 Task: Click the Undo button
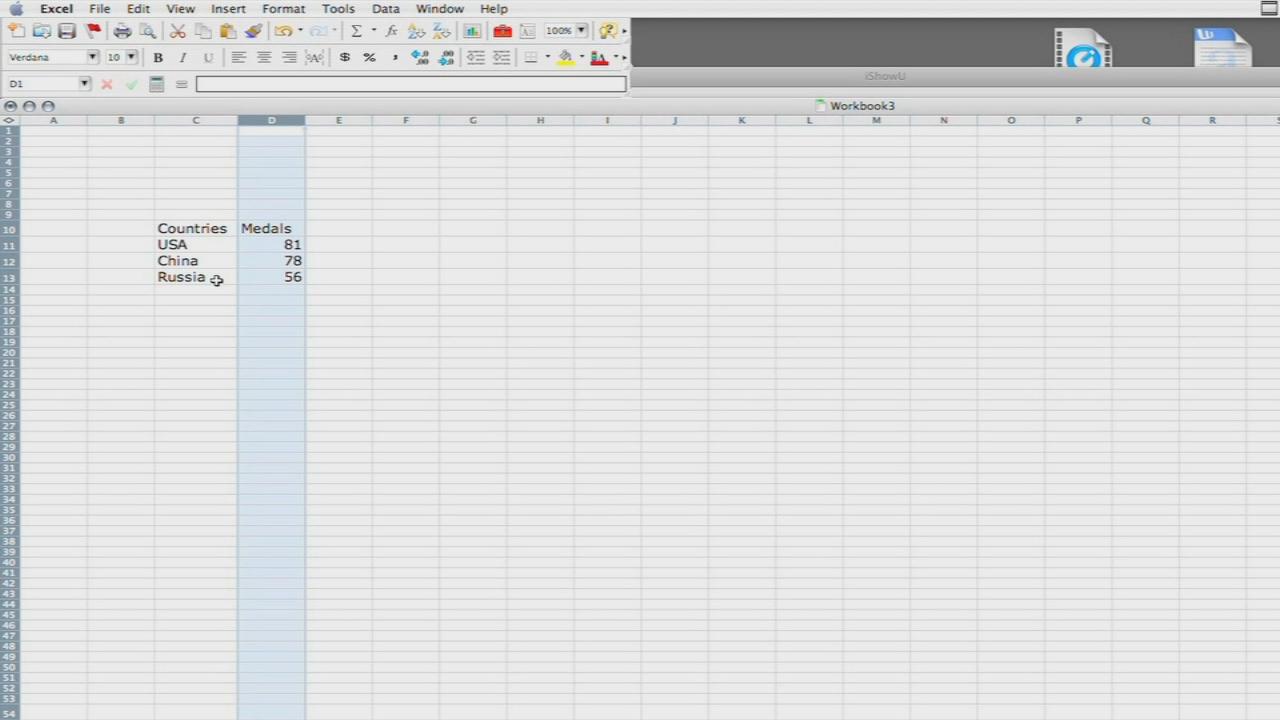pos(284,31)
